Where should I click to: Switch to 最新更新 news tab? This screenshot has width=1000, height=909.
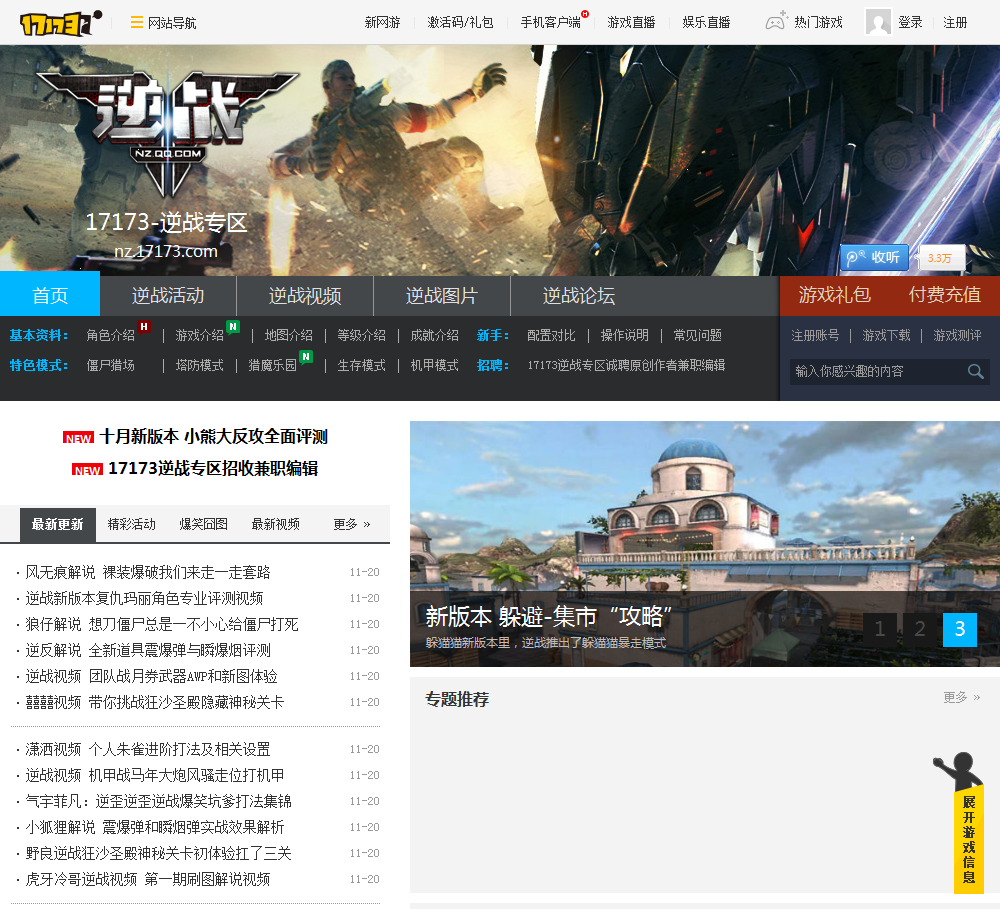pyautogui.click(x=57, y=524)
